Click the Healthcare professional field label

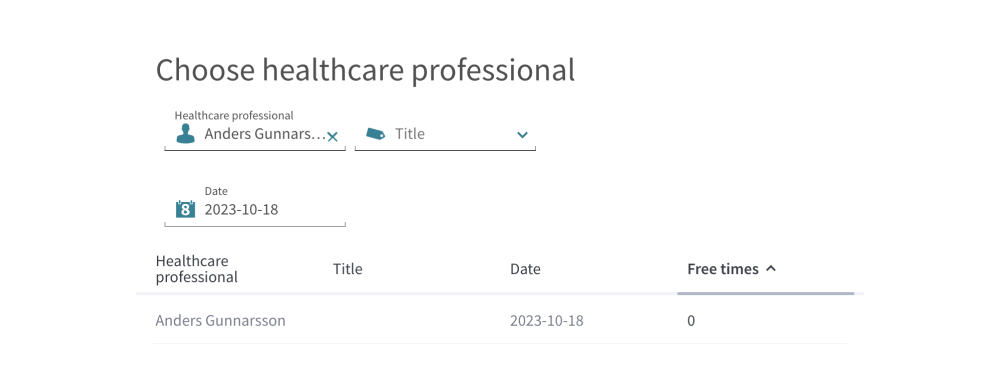click(234, 115)
